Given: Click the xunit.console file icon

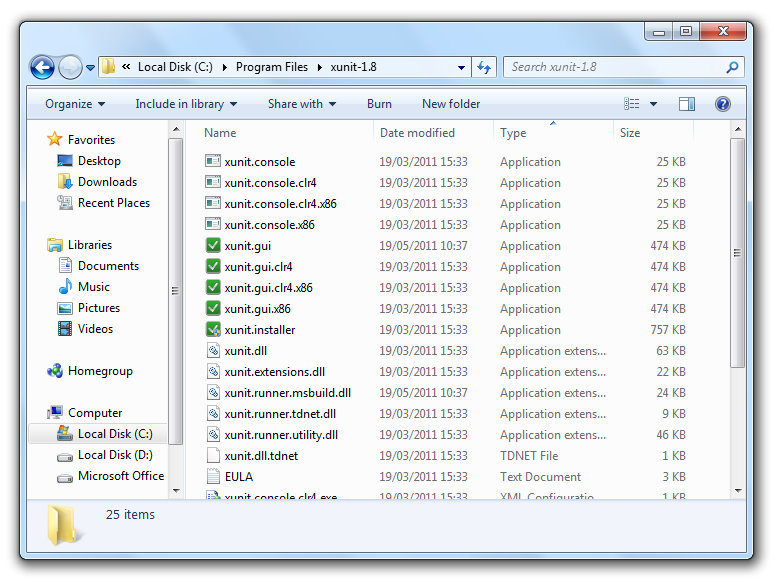Looking at the screenshot, I should (x=213, y=161).
